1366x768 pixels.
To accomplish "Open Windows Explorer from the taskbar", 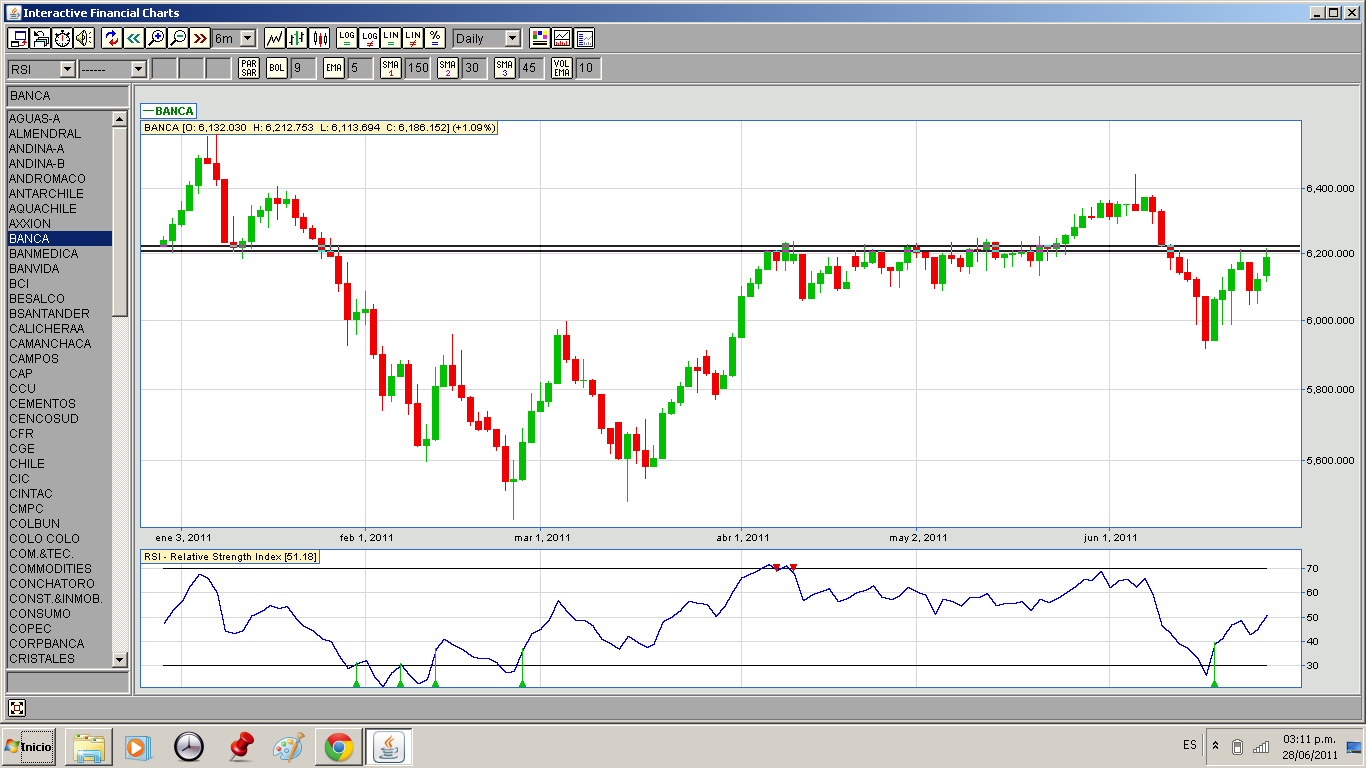I will point(88,747).
